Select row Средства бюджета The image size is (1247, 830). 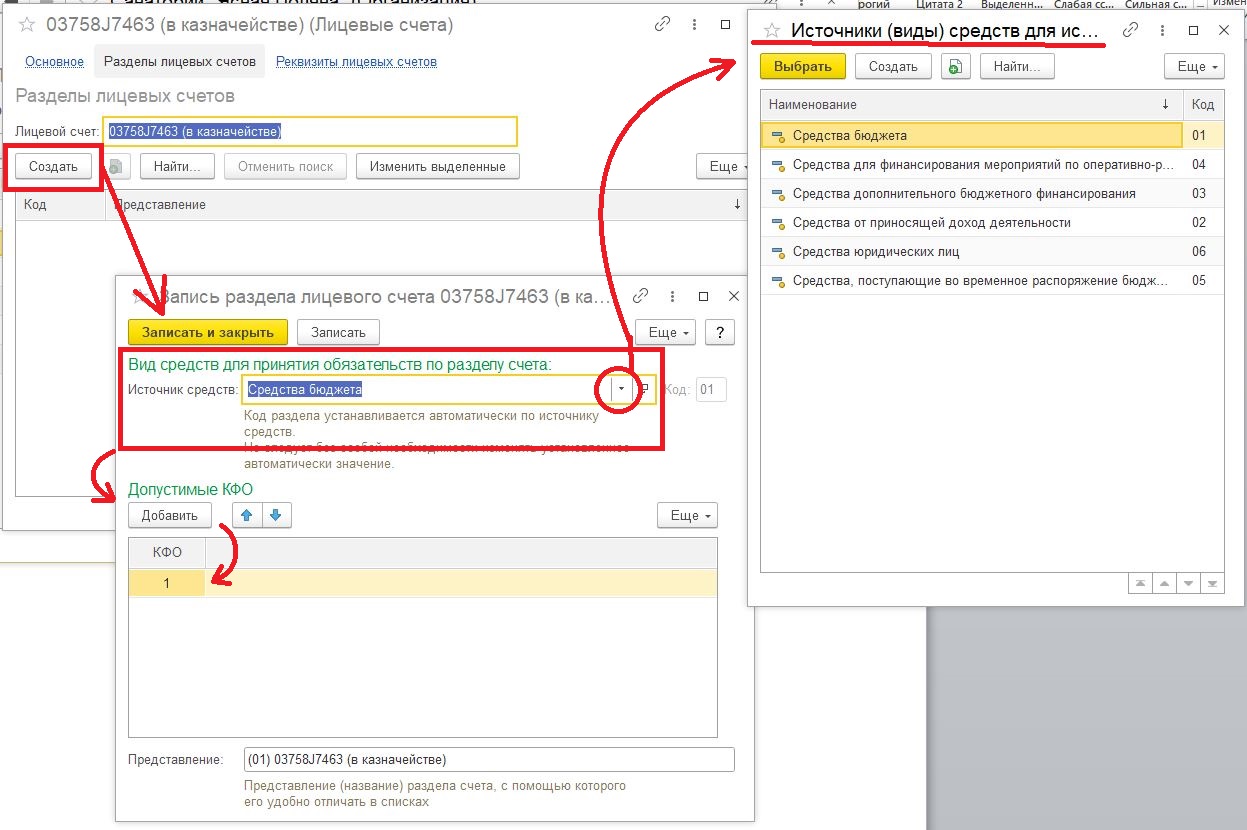click(991, 135)
